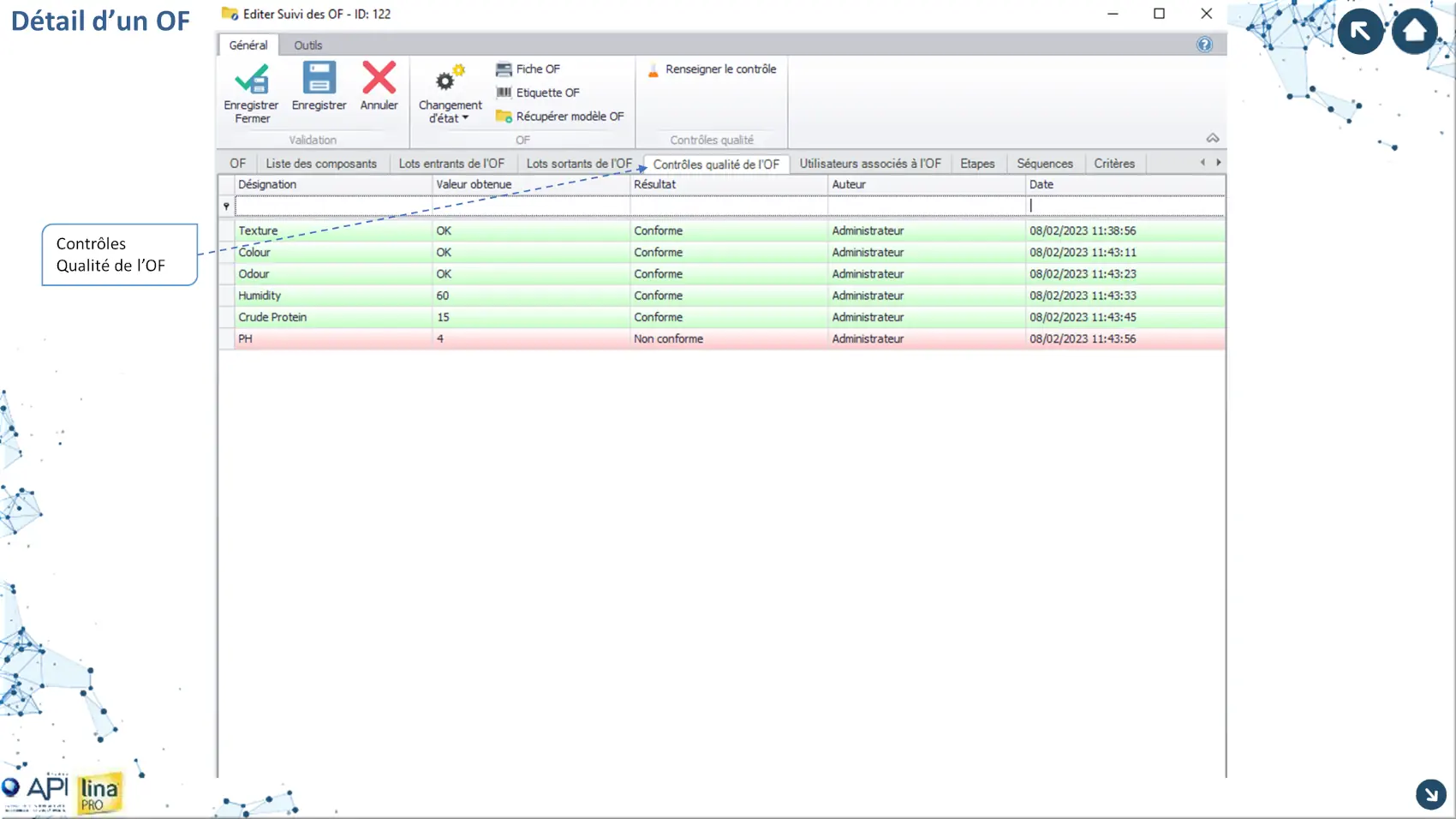Open the blue help question mark
The width and height of the screenshot is (1456, 819).
tap(1204, 45)
